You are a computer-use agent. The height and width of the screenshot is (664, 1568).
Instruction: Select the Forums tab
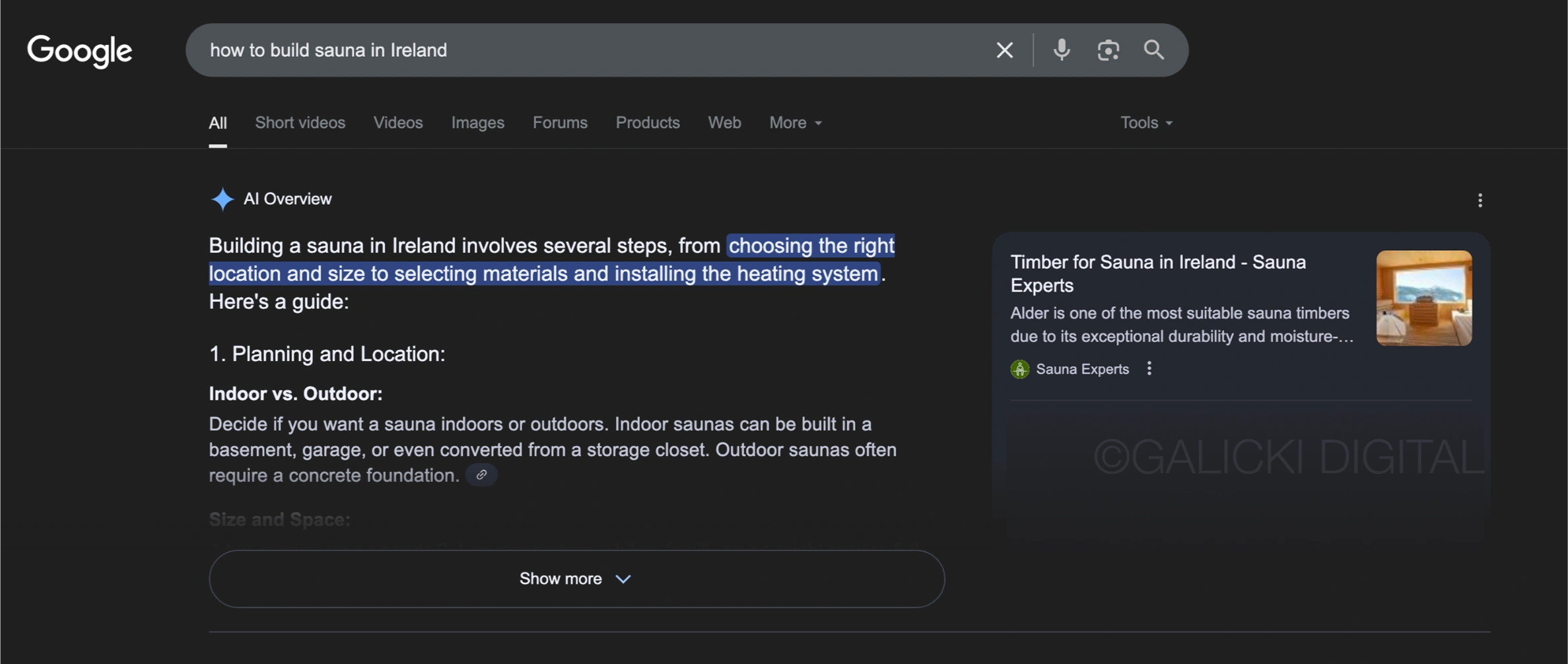(559, 123)
